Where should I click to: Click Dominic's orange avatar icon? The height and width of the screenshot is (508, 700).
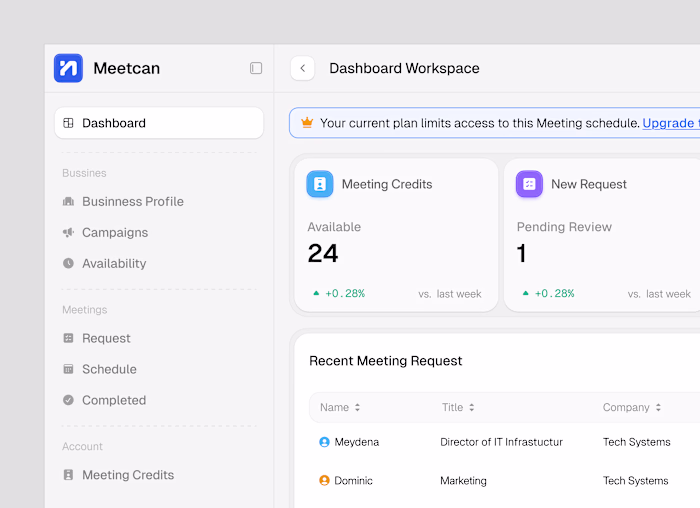point(325,480)
